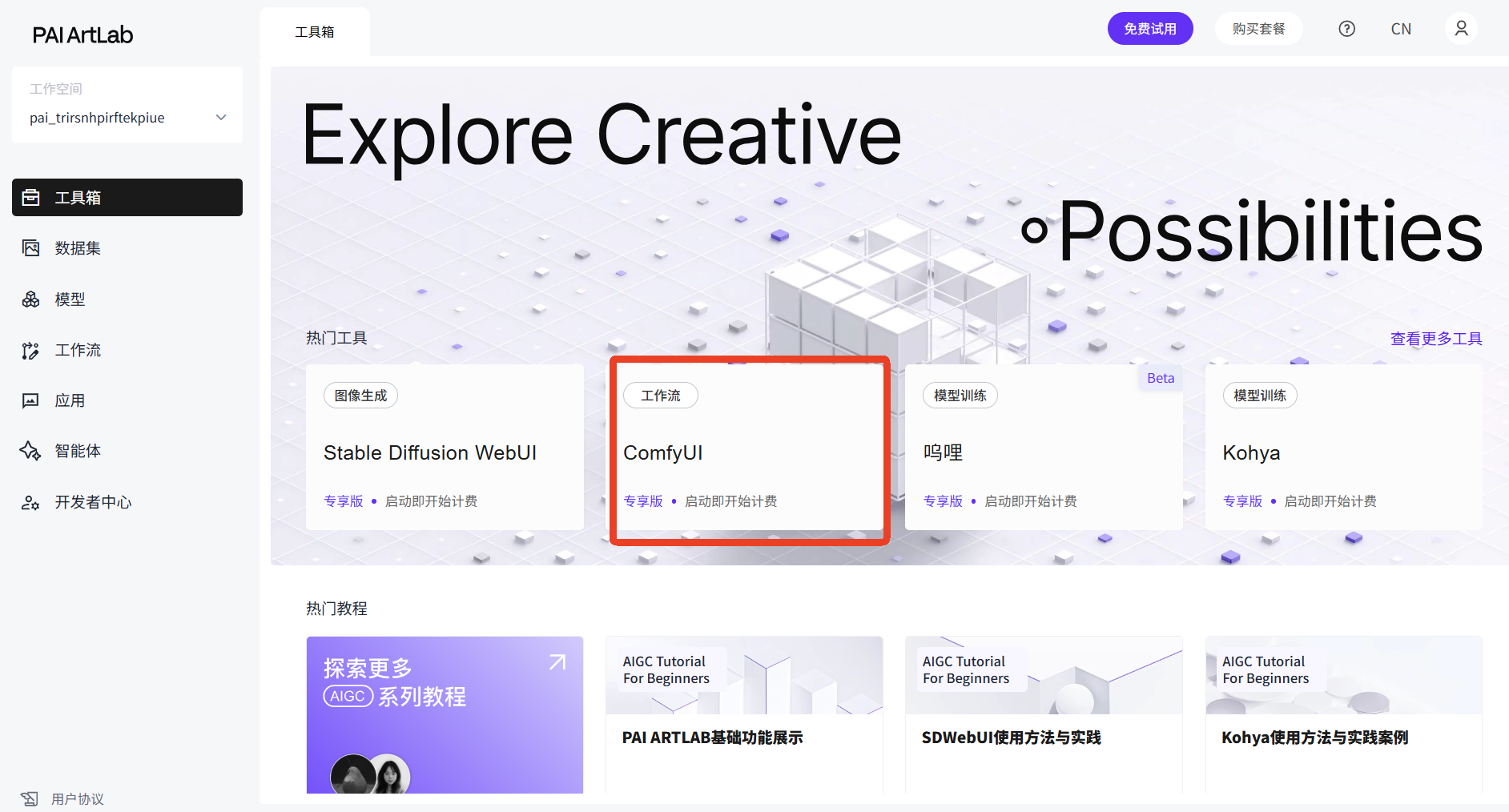Open the user profile avatar icon

tap(1462, 29)
